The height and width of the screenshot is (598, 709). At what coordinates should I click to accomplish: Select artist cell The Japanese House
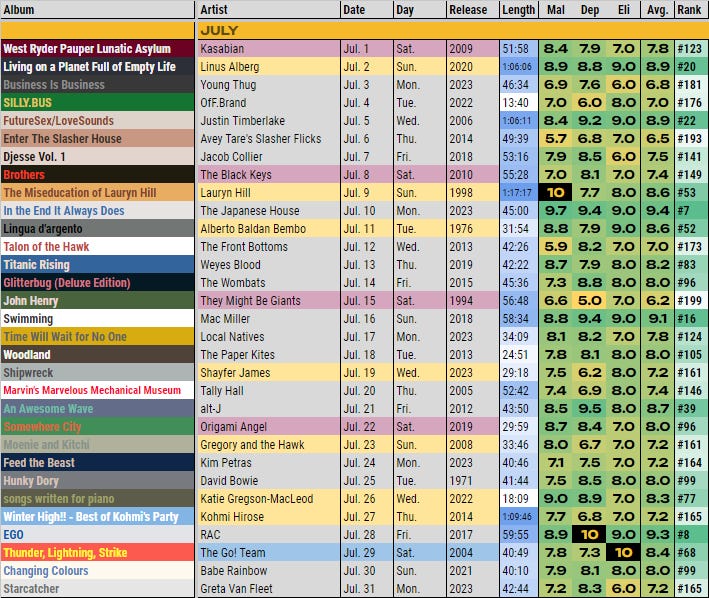pyautogui.click(x=269, y=211)
